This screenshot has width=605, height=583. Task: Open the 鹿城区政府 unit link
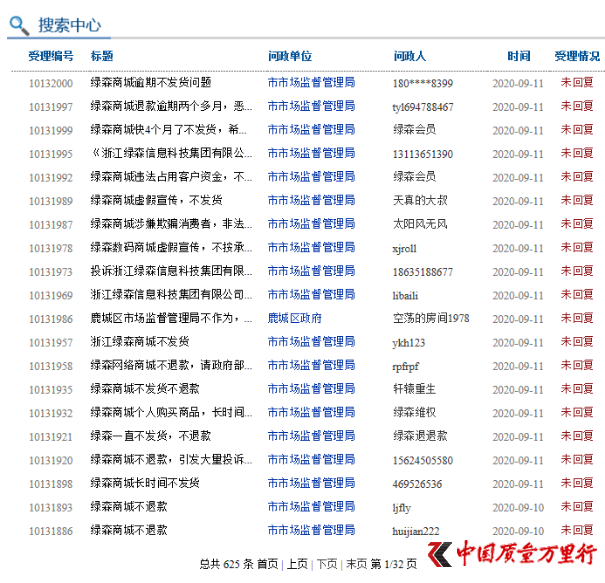click(295, 318)
